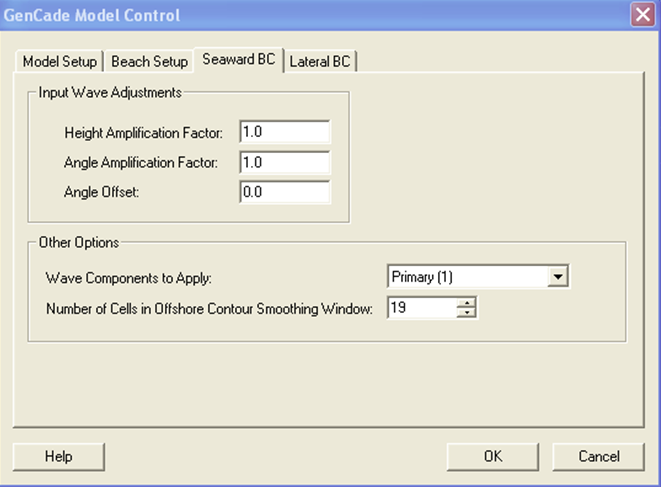Select the Seaward BC tab
The height and width of the screenshot is (487, 661).
click(239, 59)
